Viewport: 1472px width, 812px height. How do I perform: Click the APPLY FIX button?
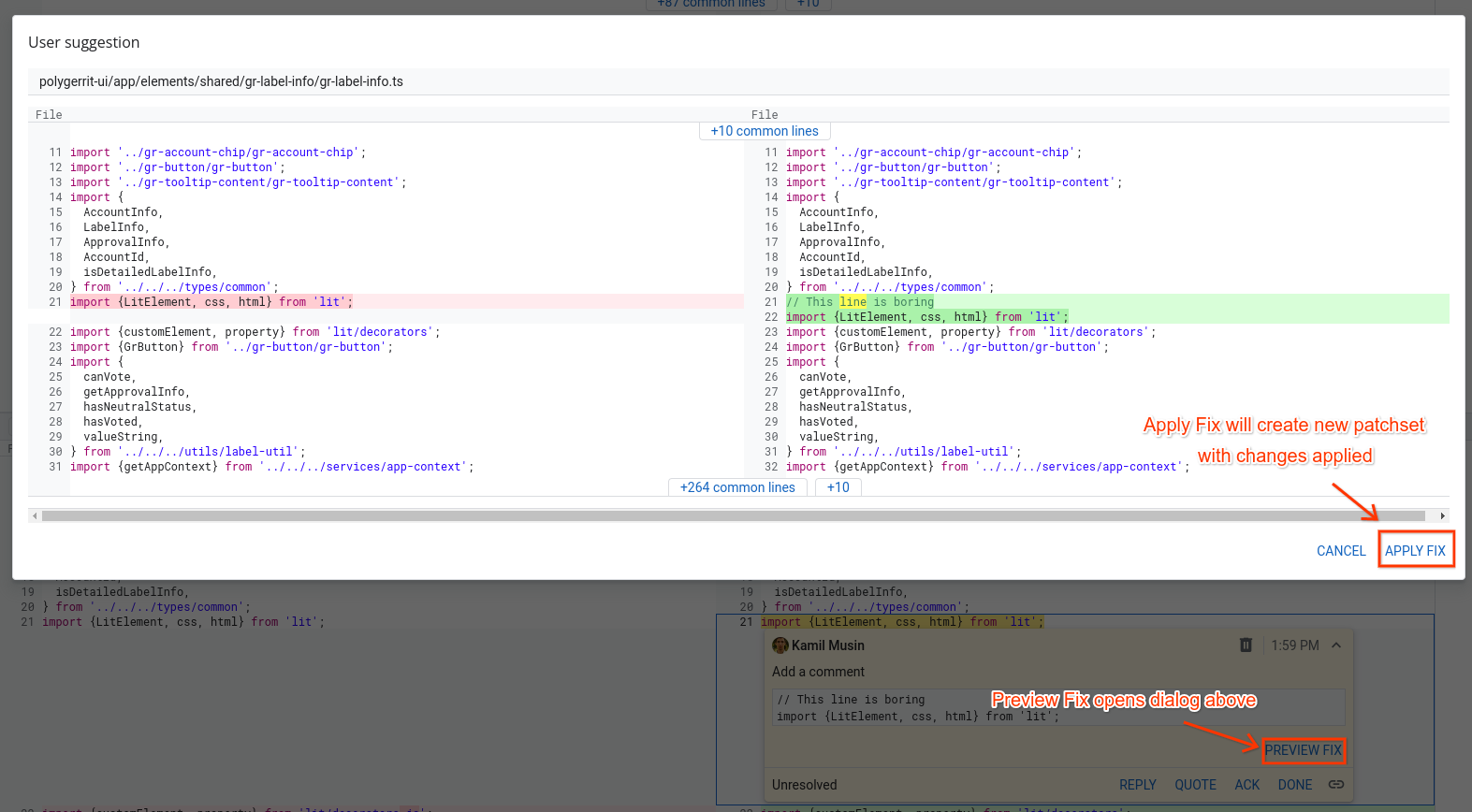[1415, 551]
